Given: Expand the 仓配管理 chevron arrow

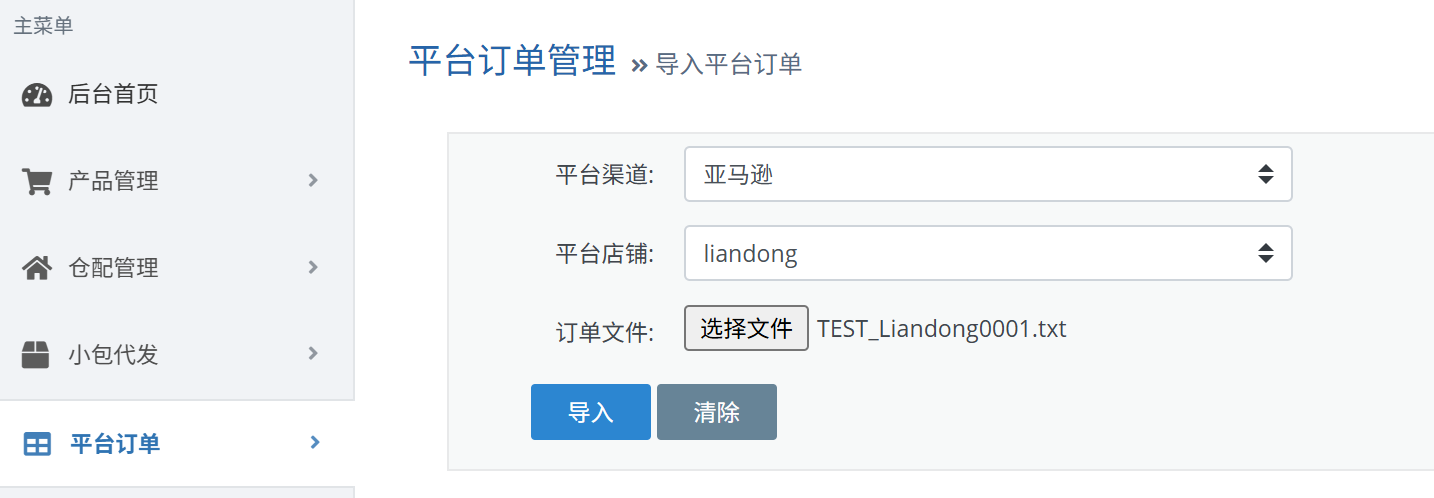Looking at the screenshot, I should [313, 267].
